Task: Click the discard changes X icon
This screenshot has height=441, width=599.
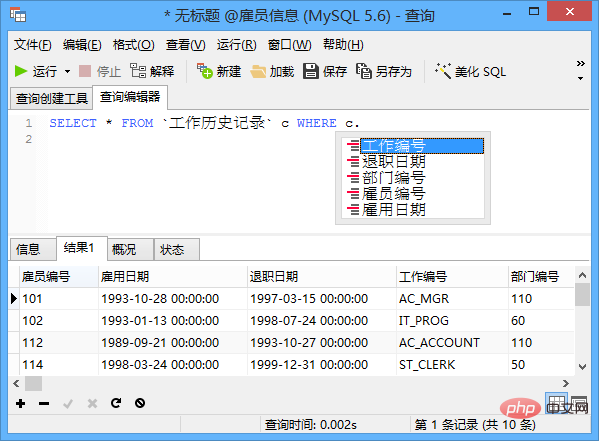Action: tap(92, 403)
